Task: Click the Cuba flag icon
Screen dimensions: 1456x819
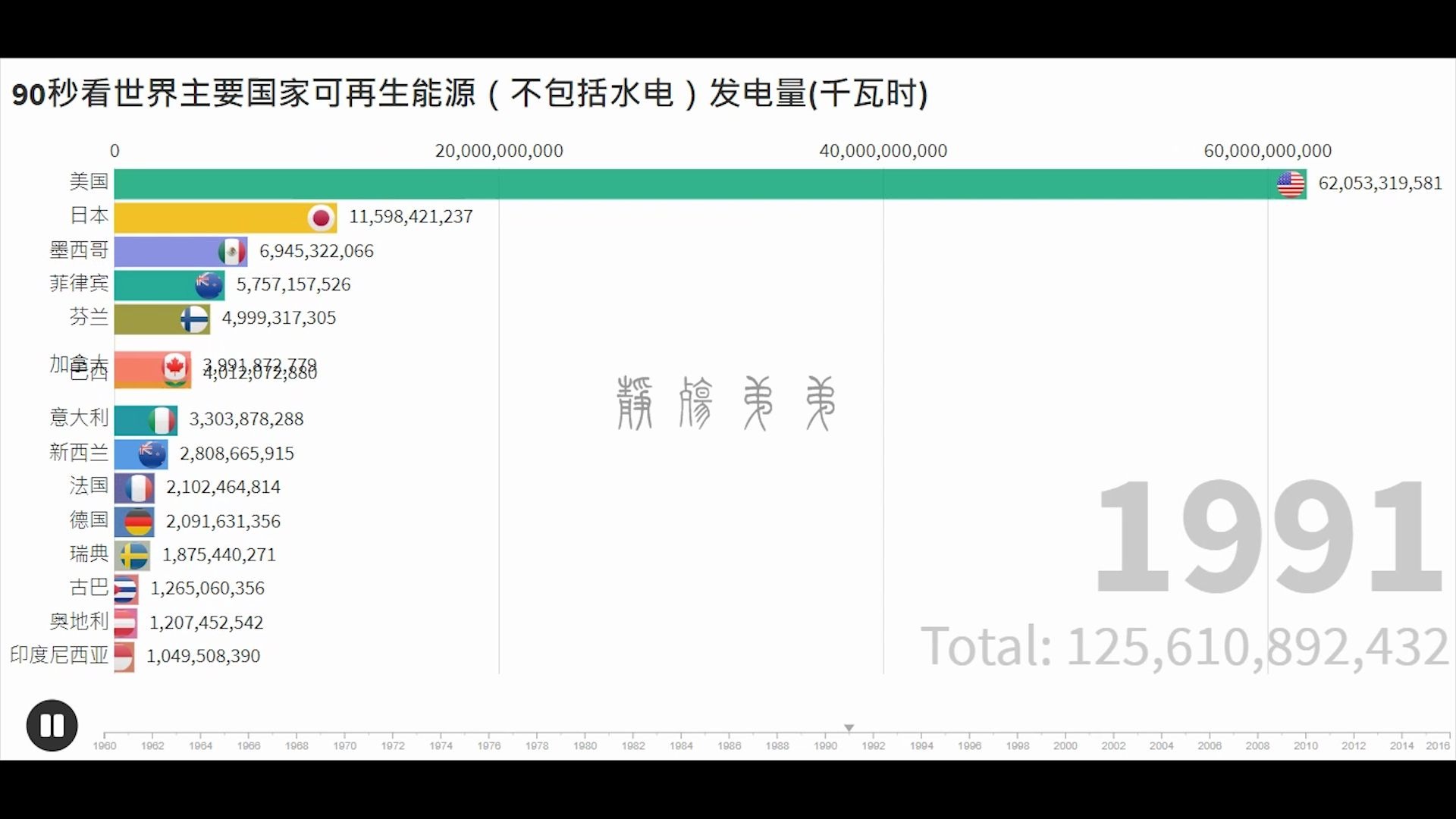Action: coord(126,589)
